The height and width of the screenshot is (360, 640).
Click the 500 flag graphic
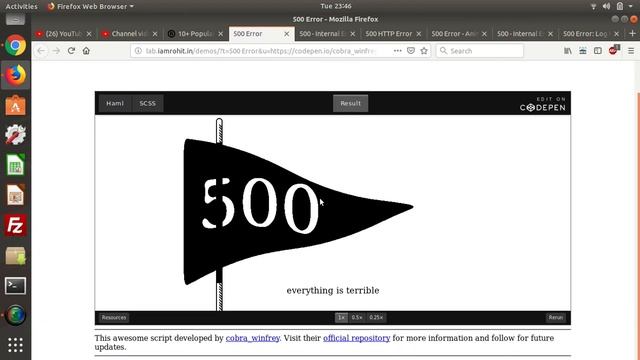pyautogui.click(x=298, y=211)
